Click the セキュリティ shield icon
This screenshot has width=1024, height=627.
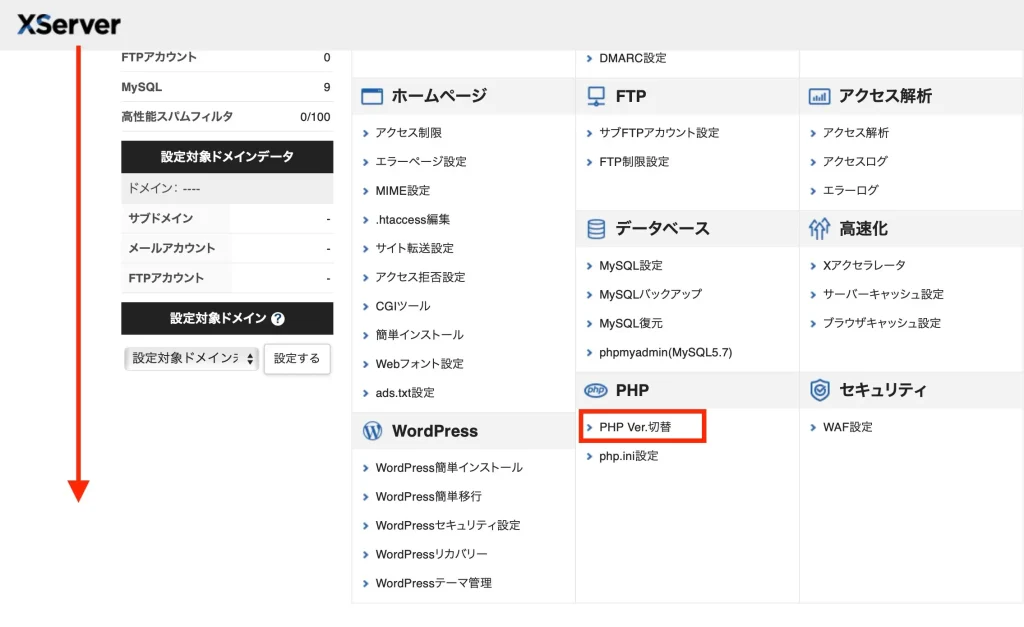(x=820, y=390)
